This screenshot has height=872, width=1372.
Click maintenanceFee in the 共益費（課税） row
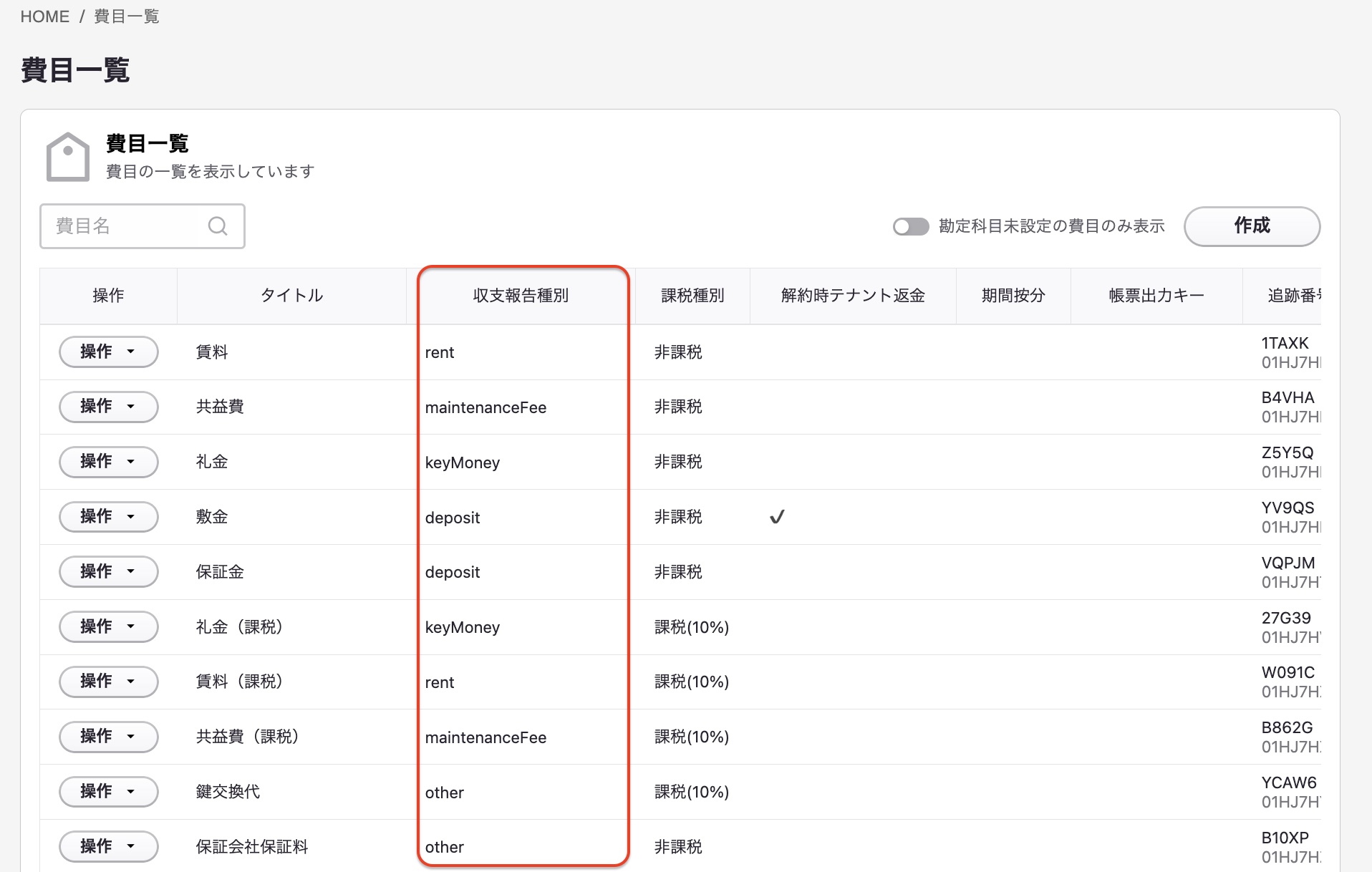pyautogui.click(x=485, y=737)
